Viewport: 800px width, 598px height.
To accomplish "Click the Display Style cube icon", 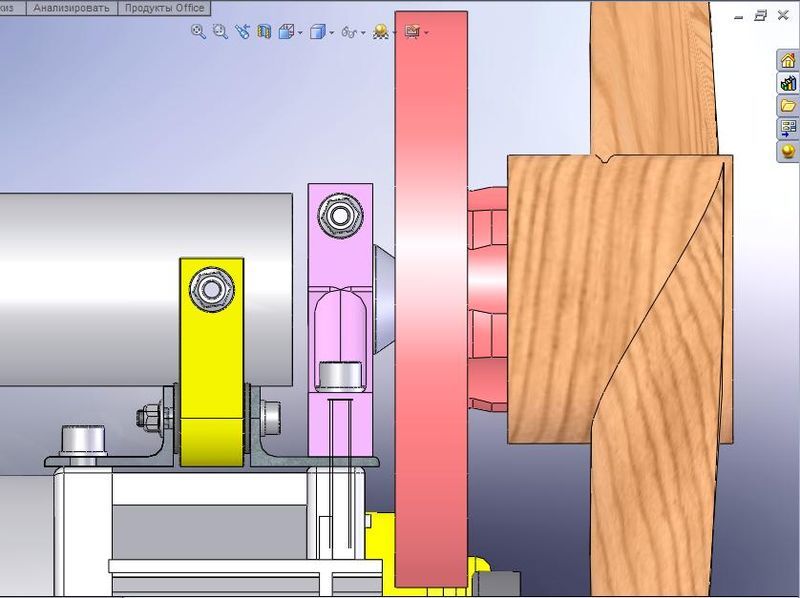I will pos(319,32).
